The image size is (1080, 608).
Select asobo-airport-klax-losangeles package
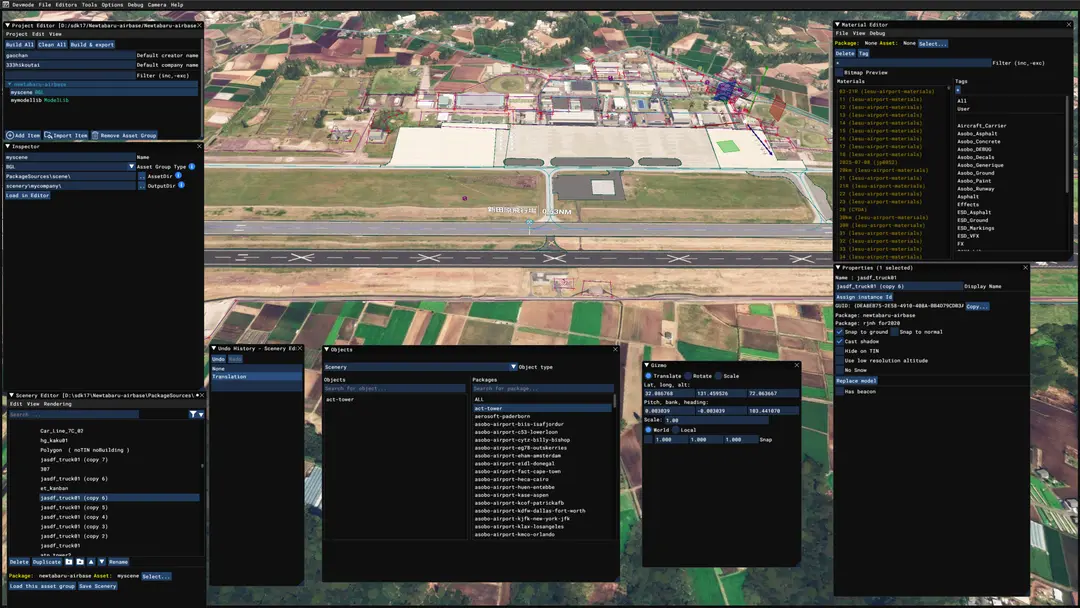click(x=519, y=527)
